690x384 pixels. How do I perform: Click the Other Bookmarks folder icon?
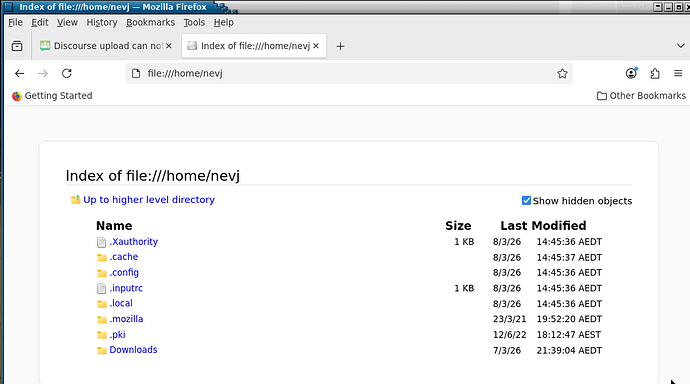pos(602,96)
